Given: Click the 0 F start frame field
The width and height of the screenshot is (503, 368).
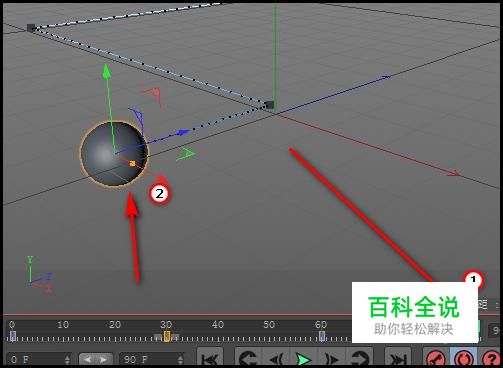Looking at the screenshot, I should click(39, 360).
